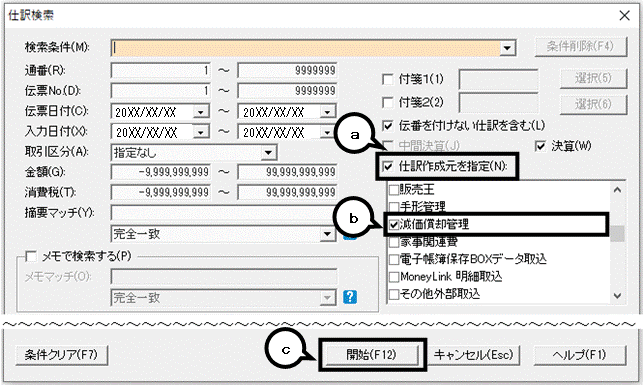Click the 摘要マッチ text input field

click(223, 212)
